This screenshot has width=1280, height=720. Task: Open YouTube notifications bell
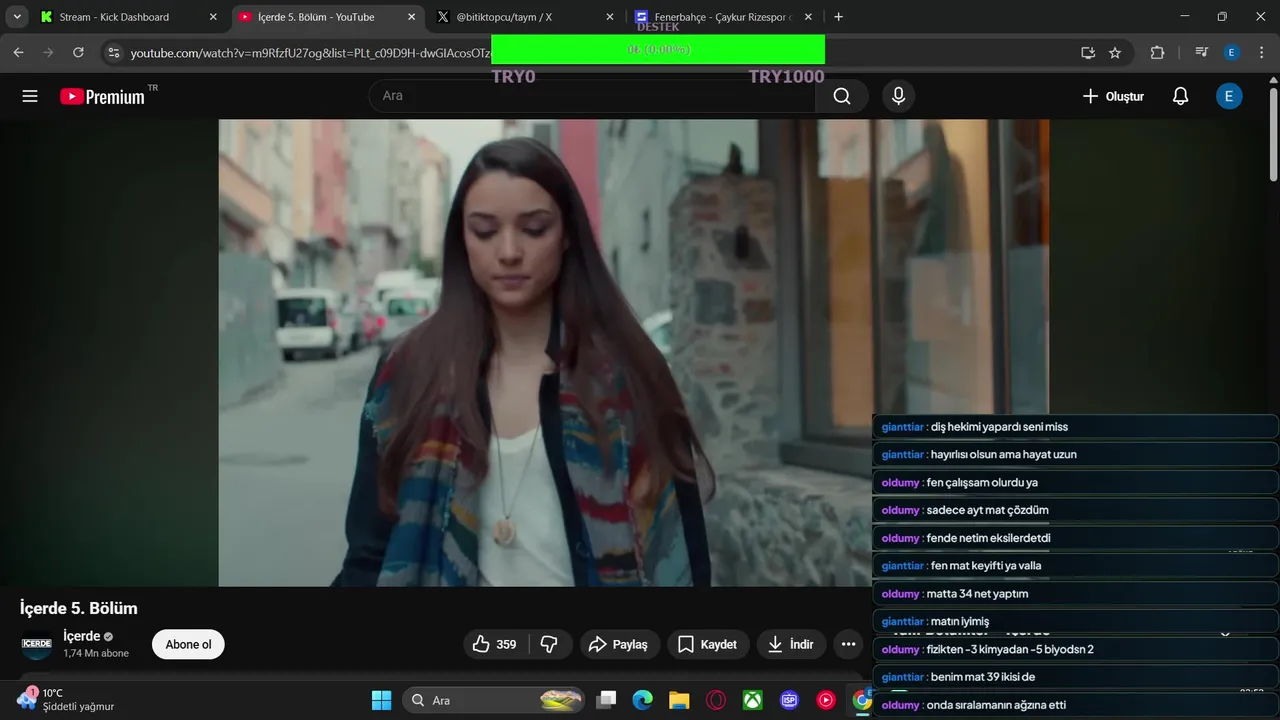tap(1180, 96)
